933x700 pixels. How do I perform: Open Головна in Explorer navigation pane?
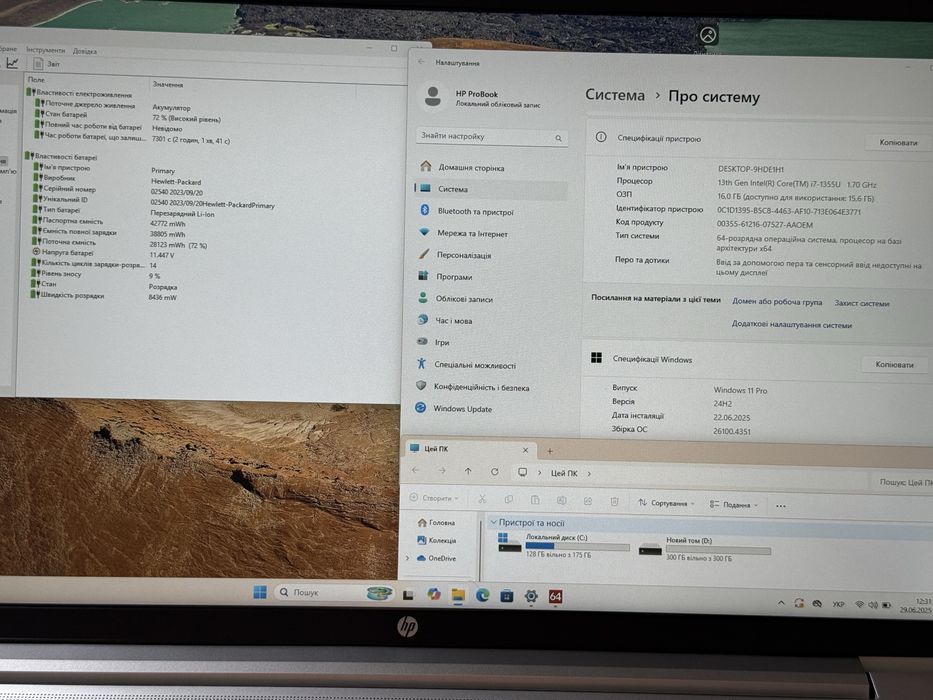click(436, 522)
